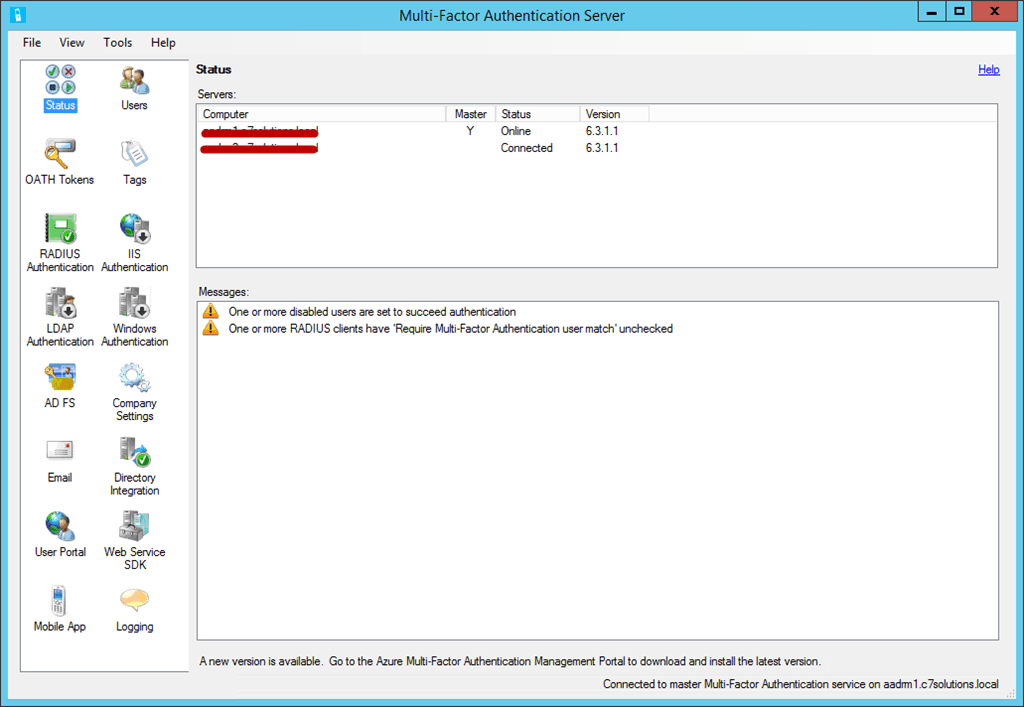Click the 'A new version is available' notice
The height and width of the screenshot is (707, 1024).
[x=510, y=661]
